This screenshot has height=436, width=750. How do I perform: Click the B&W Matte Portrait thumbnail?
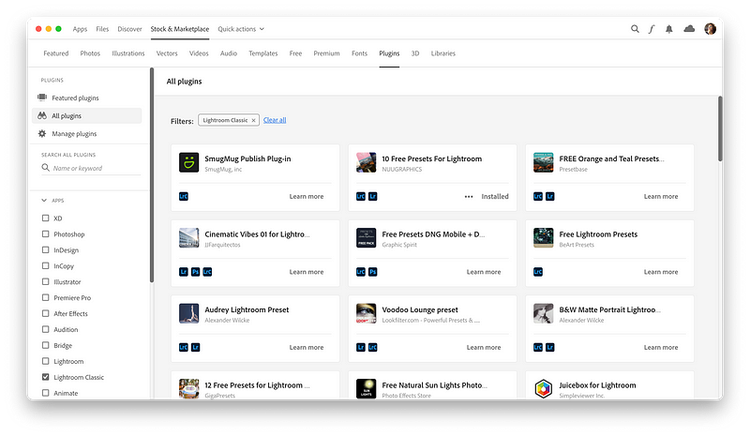click(x=543, y=314)
